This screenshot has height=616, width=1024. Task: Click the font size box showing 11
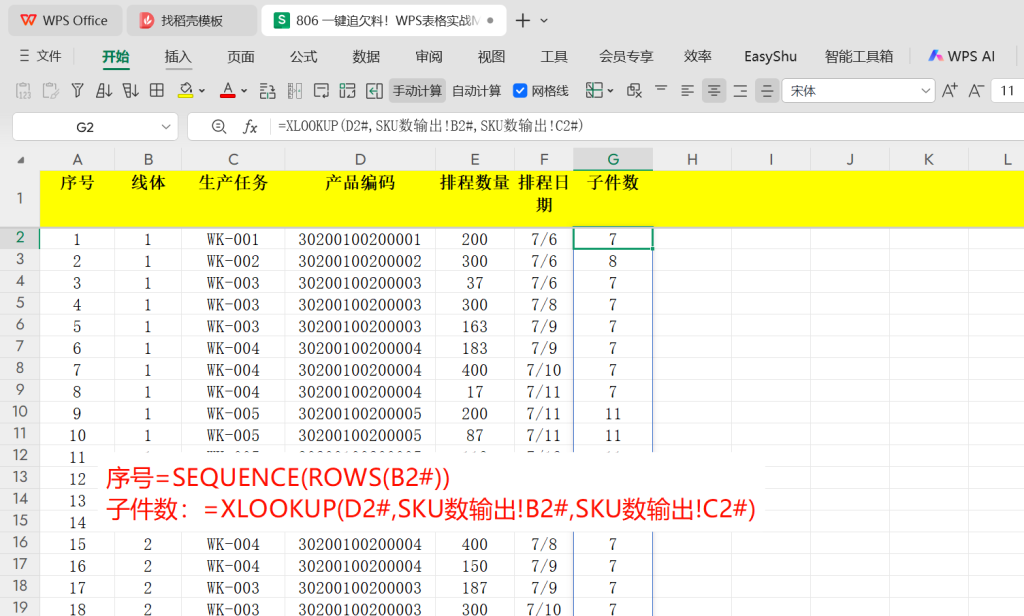[x=1008, y=91]
